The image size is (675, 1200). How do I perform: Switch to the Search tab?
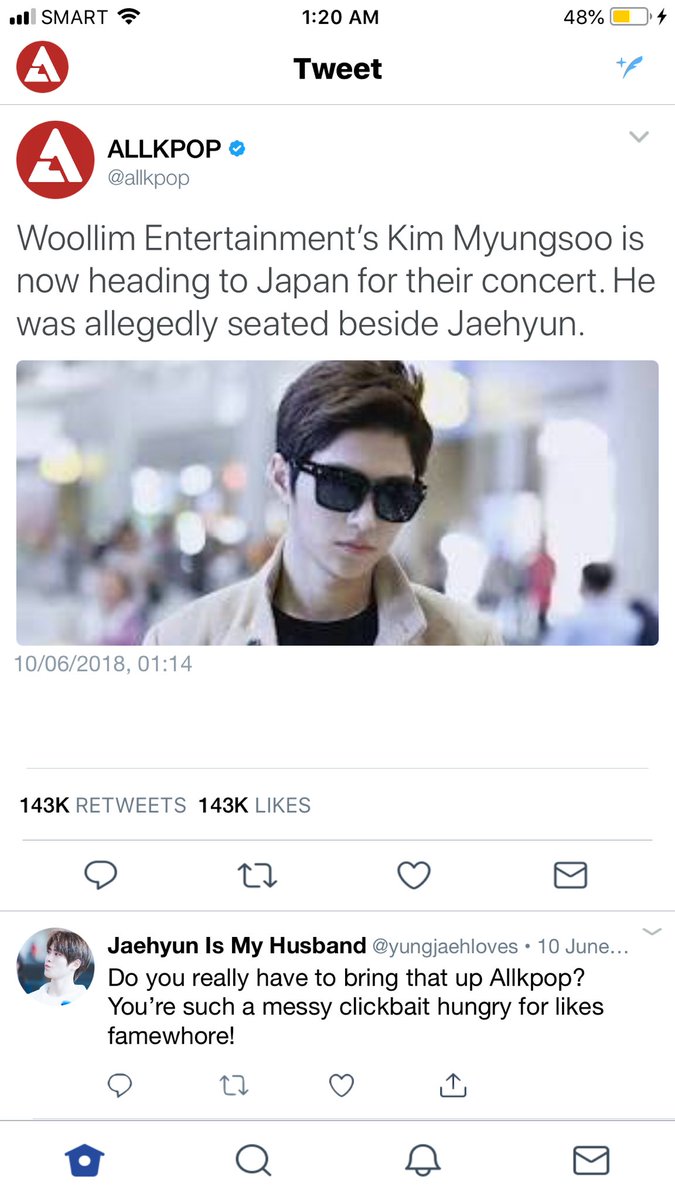coord(253,1160)
